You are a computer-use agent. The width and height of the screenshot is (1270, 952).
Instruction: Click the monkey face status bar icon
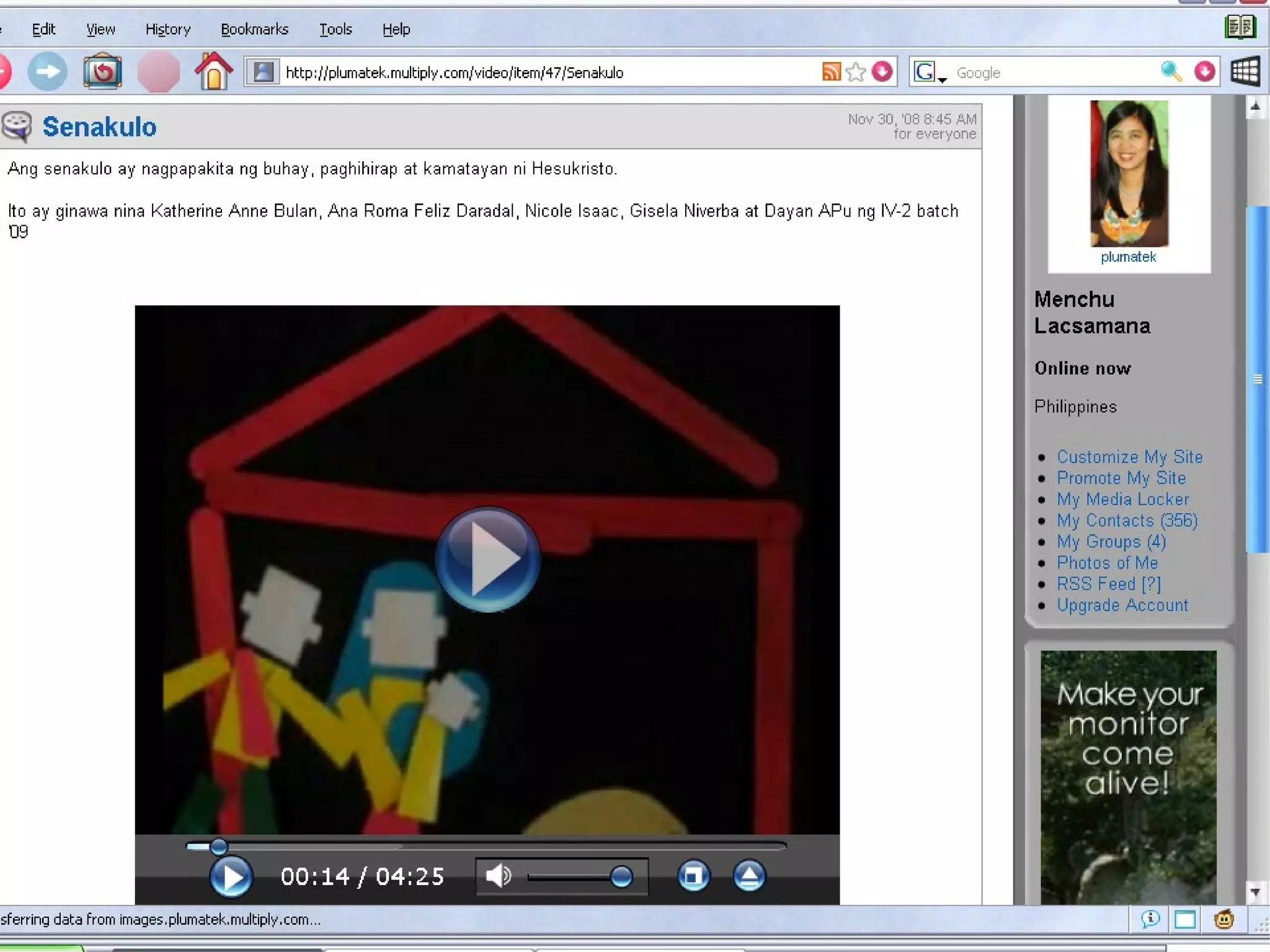tap(1223, 919)
